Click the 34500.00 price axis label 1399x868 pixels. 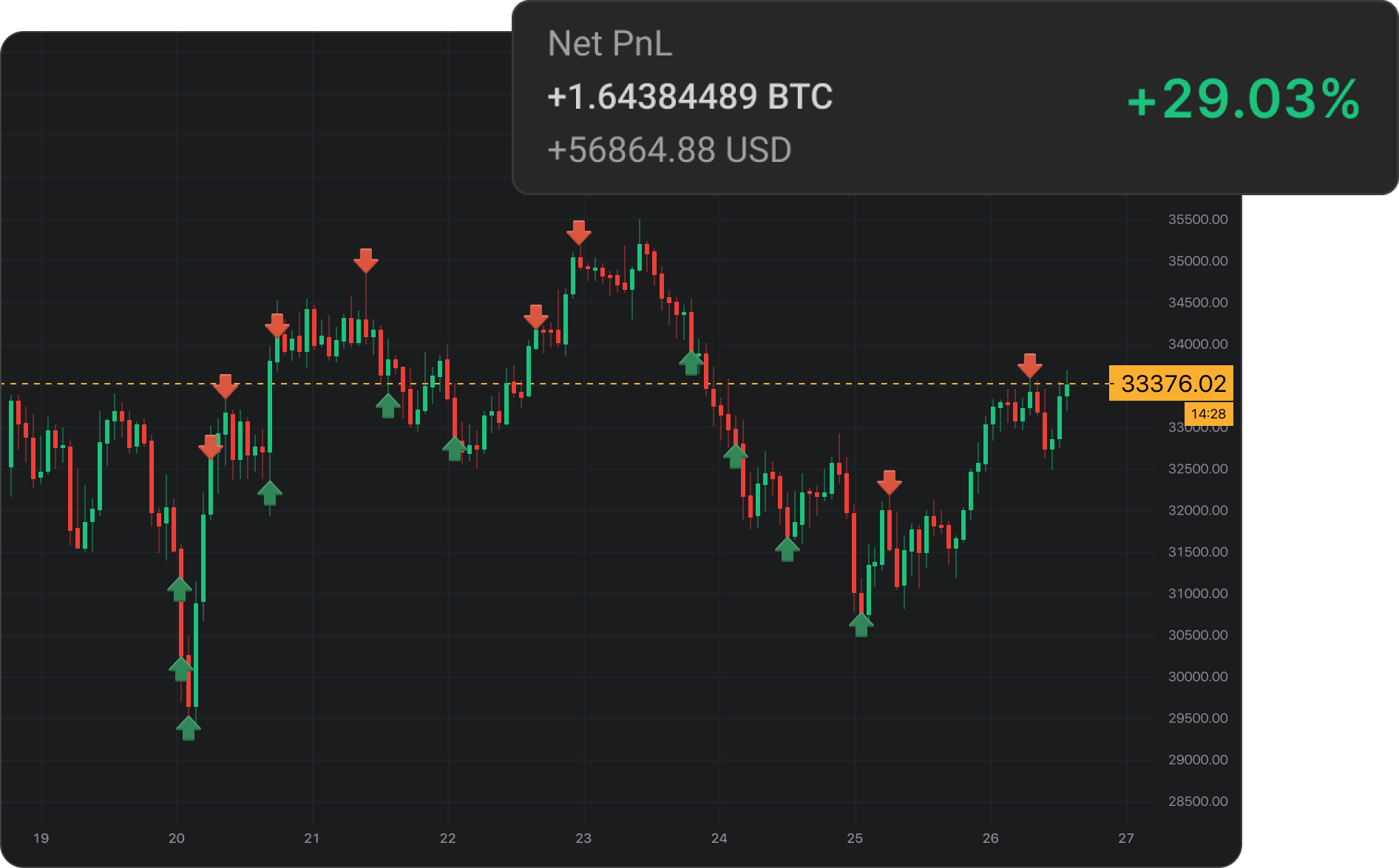pos(1198,302)
